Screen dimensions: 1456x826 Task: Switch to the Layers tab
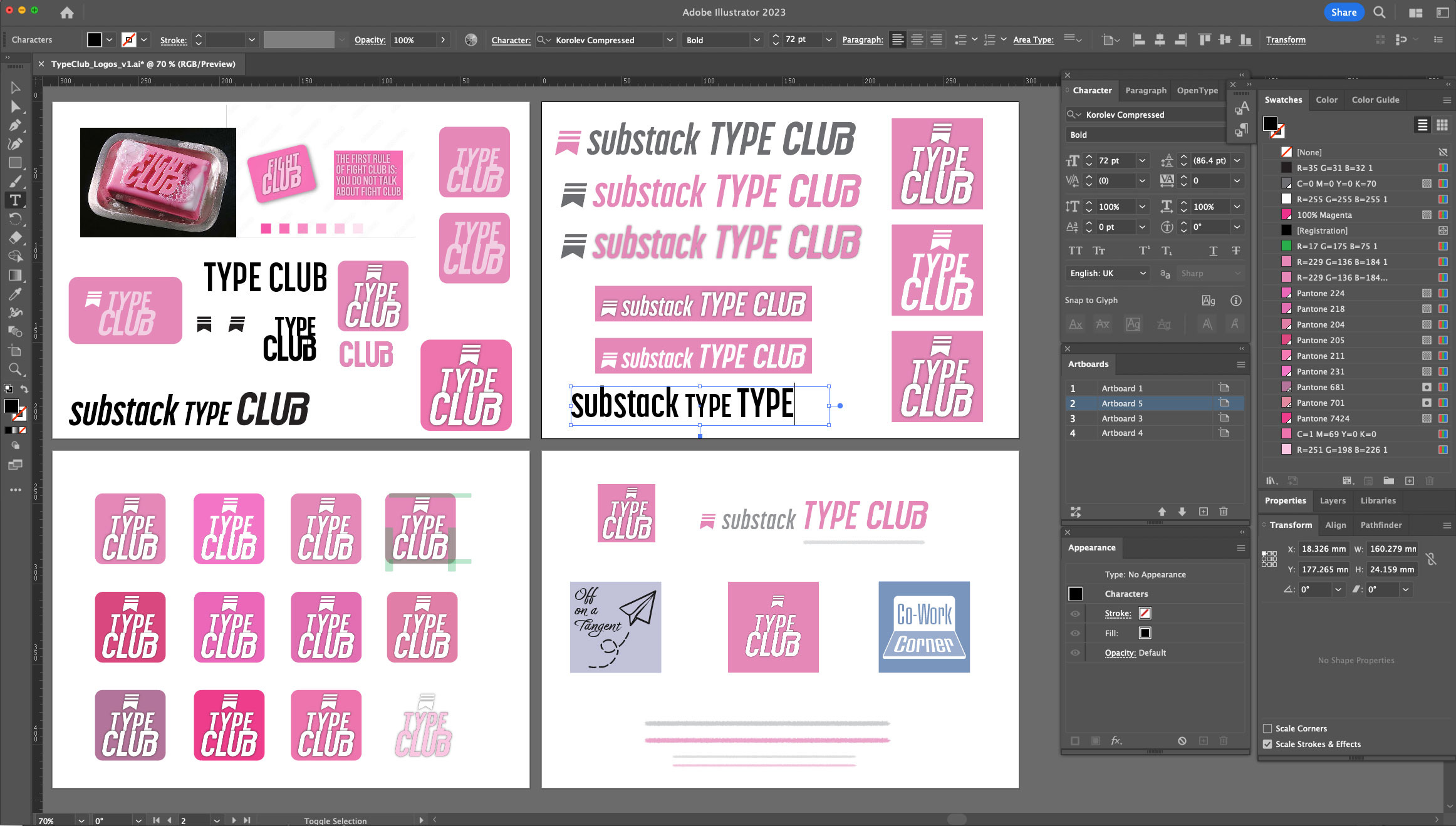(1333, 500)
